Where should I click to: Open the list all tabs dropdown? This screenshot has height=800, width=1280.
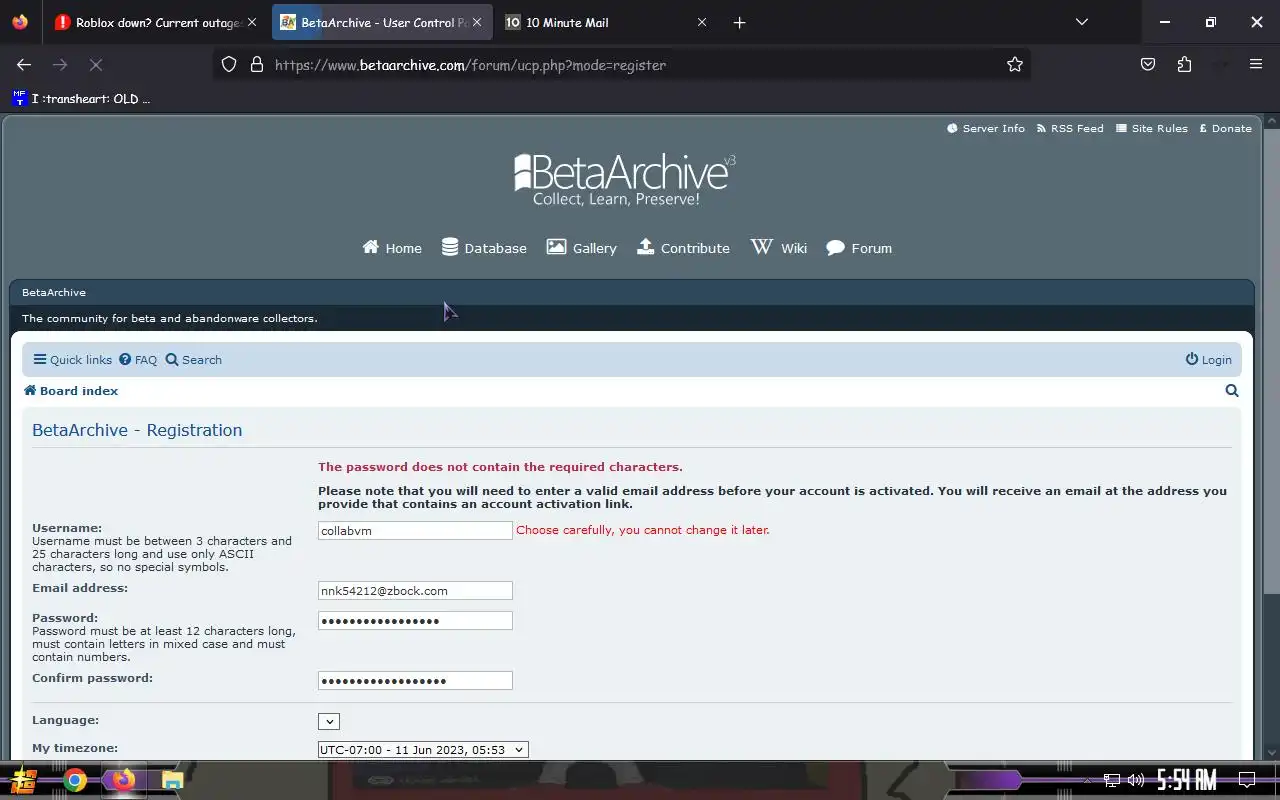pyautogui.click(x=1081, y=22)
